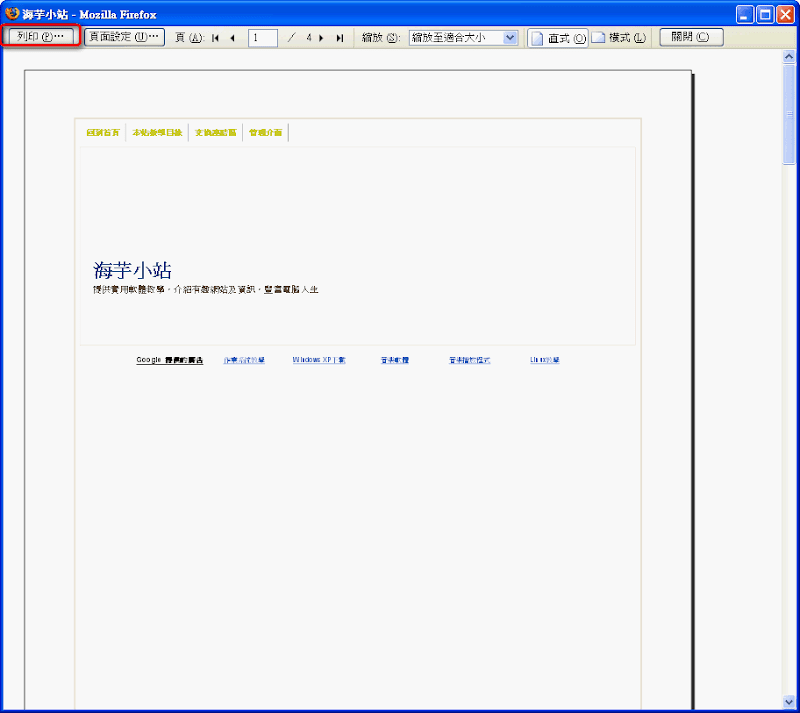Viewport: 800px width, 713px height.
Task: Click the Firefox icon in title bar
Action: coord(12,14)
